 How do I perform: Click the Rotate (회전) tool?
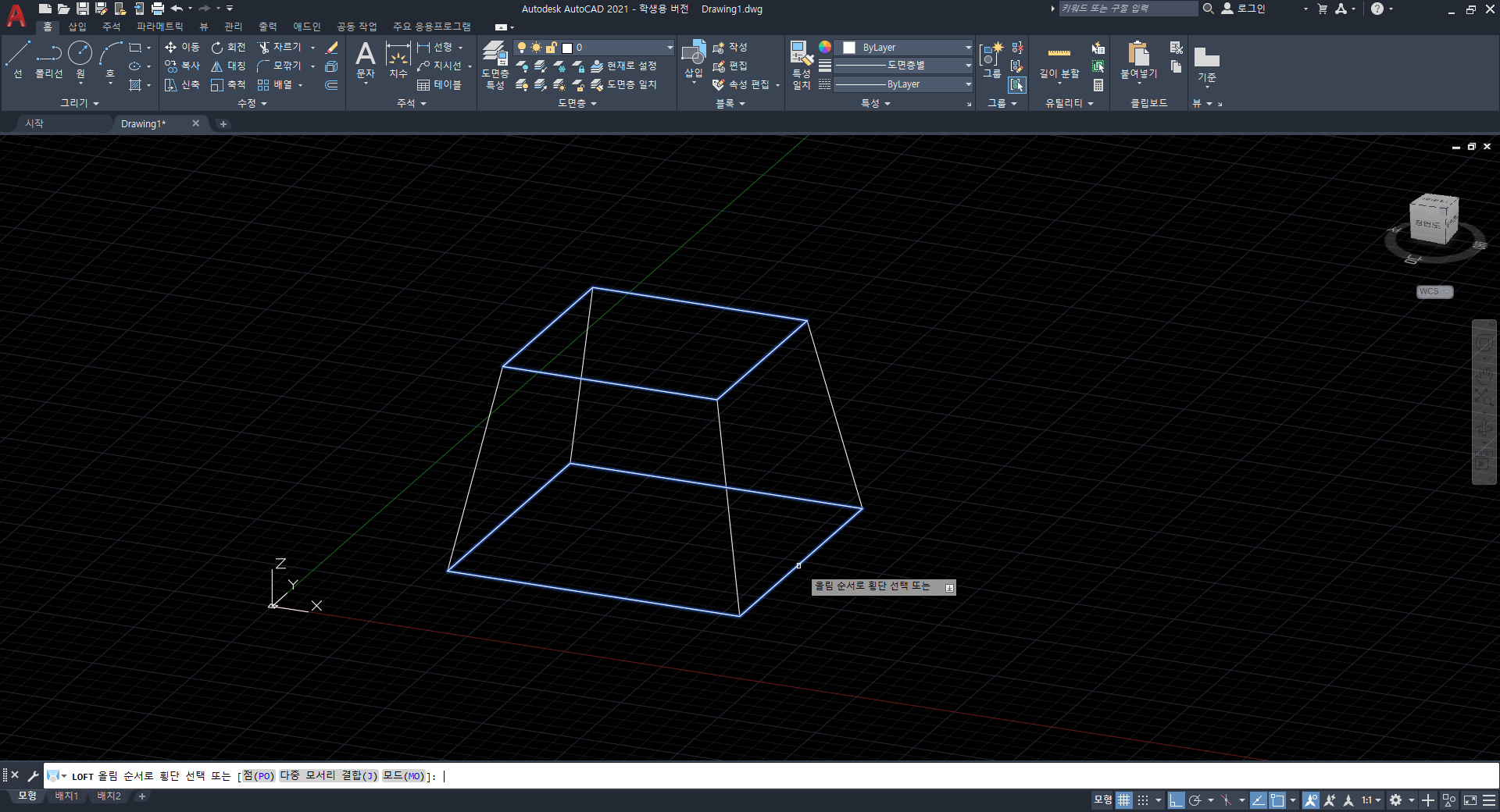(x=228, y=48)
